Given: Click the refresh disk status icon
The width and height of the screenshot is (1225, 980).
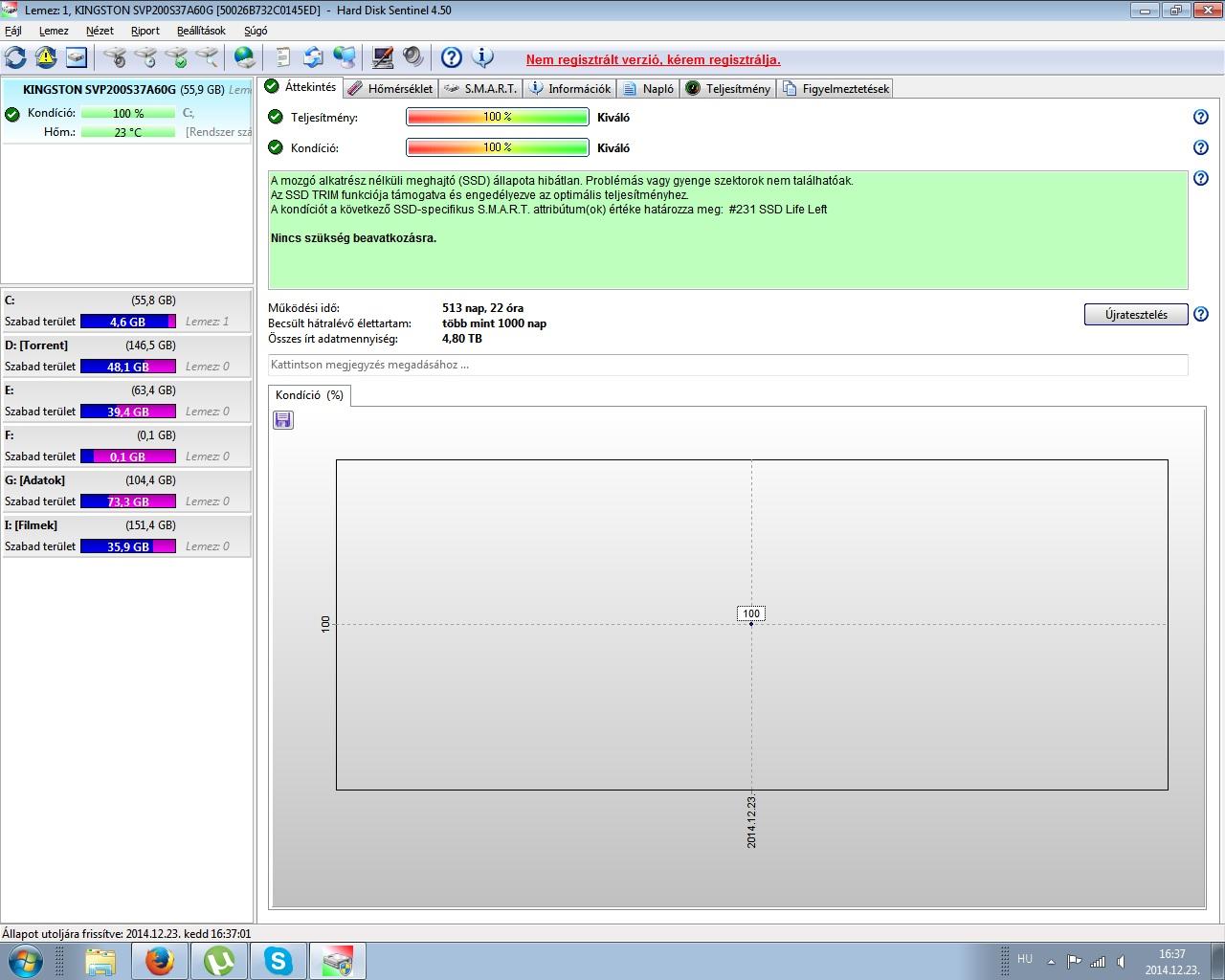Looking at the screenshot, I should (x=15, y=57).
